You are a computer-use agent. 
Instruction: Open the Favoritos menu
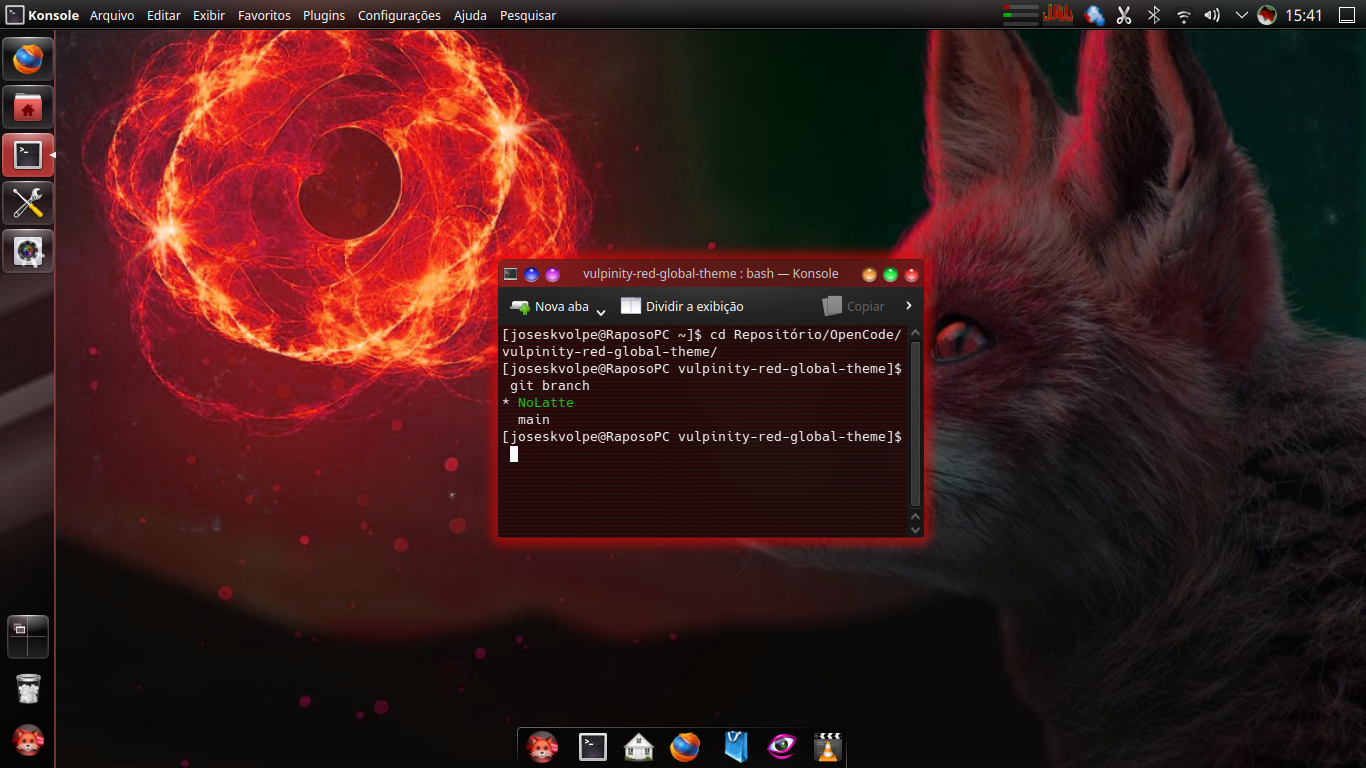[264, 15]
